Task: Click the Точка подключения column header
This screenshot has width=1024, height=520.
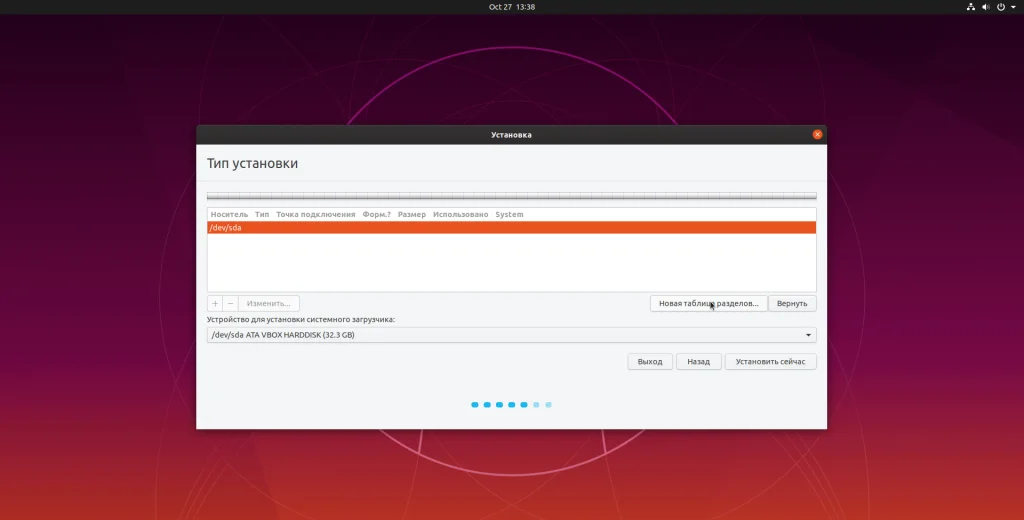Action: 315,214
